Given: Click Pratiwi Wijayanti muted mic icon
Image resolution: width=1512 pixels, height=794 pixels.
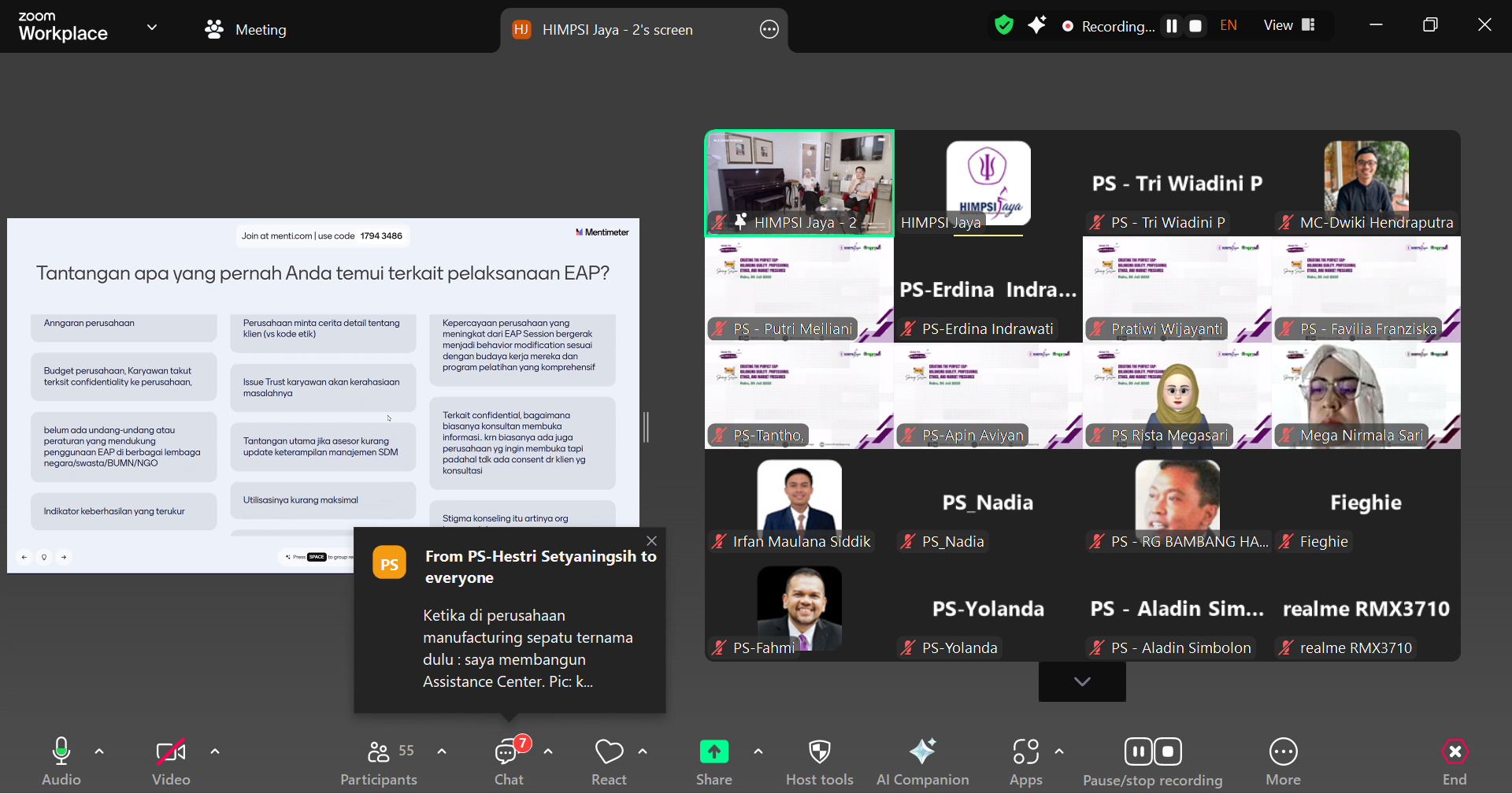Looking at the screenshot, I should 1097,329.
